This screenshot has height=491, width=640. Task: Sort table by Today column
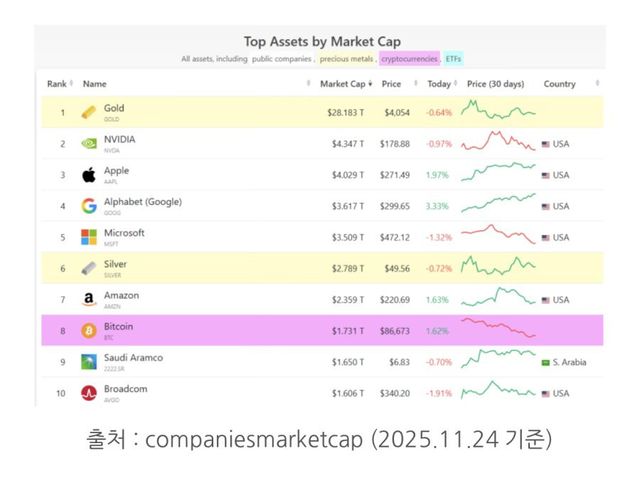[440, 84]
